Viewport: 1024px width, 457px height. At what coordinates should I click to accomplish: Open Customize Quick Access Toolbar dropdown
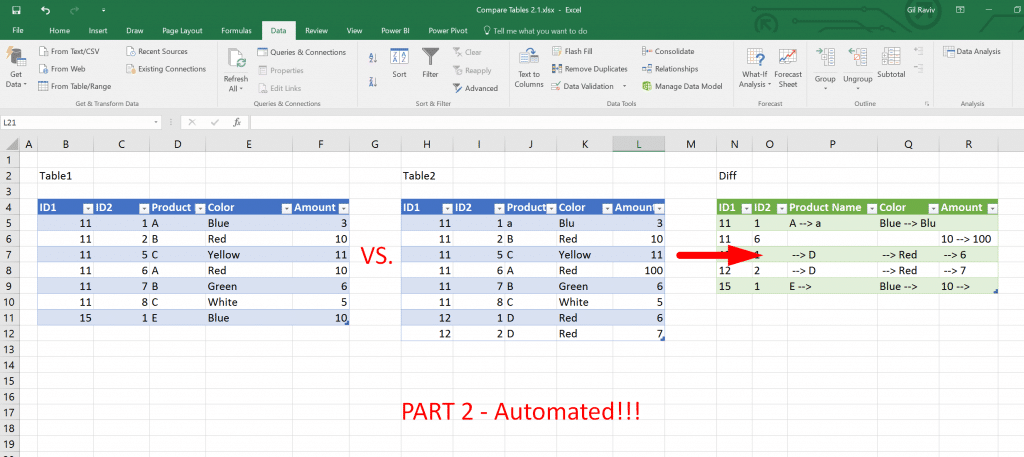click(x=104, y=10)
